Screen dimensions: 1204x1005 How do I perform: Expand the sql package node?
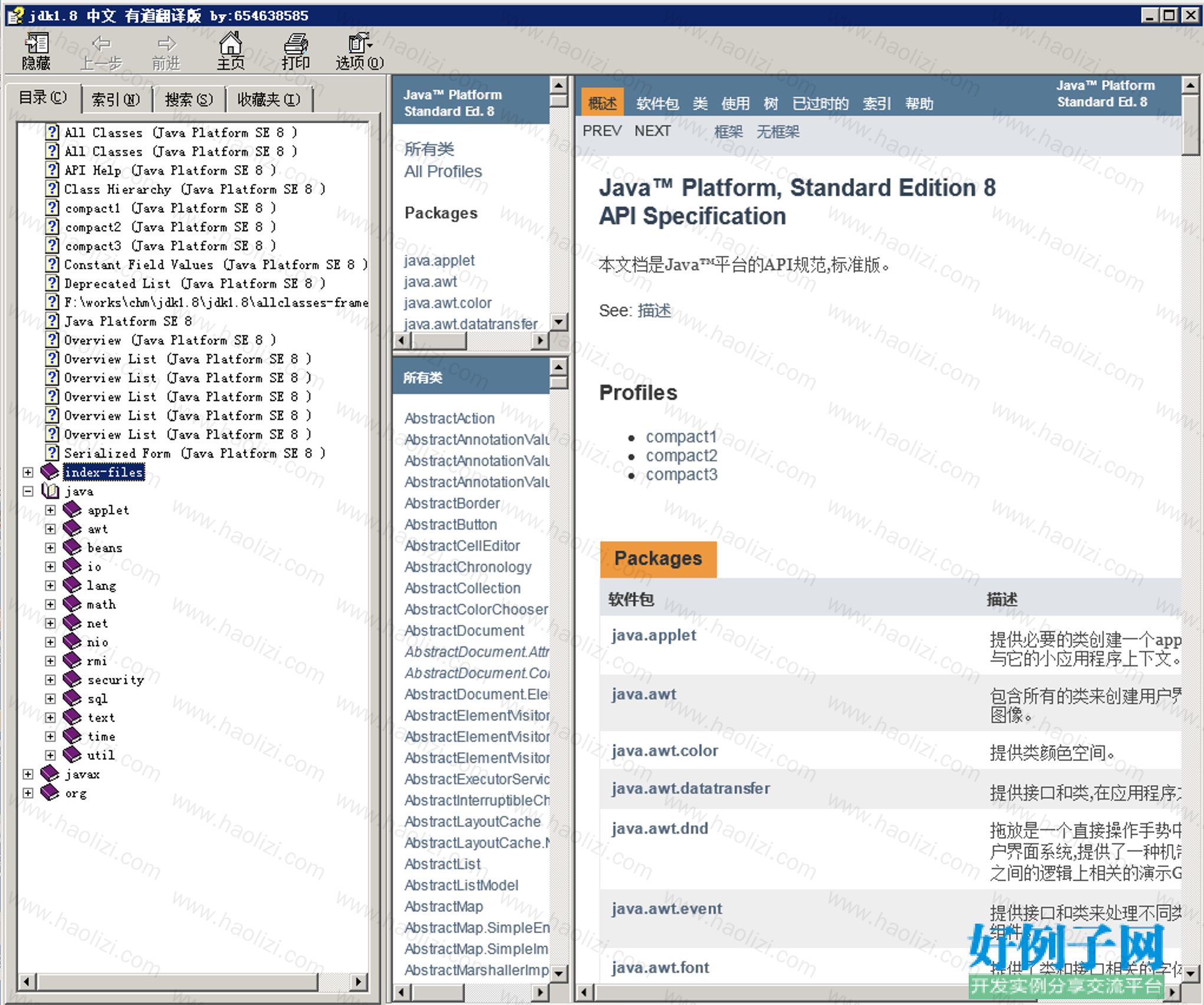click(50, 698)
